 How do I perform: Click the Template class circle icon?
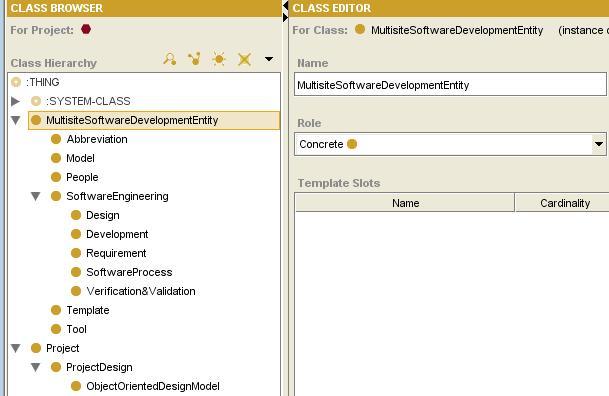56,311
